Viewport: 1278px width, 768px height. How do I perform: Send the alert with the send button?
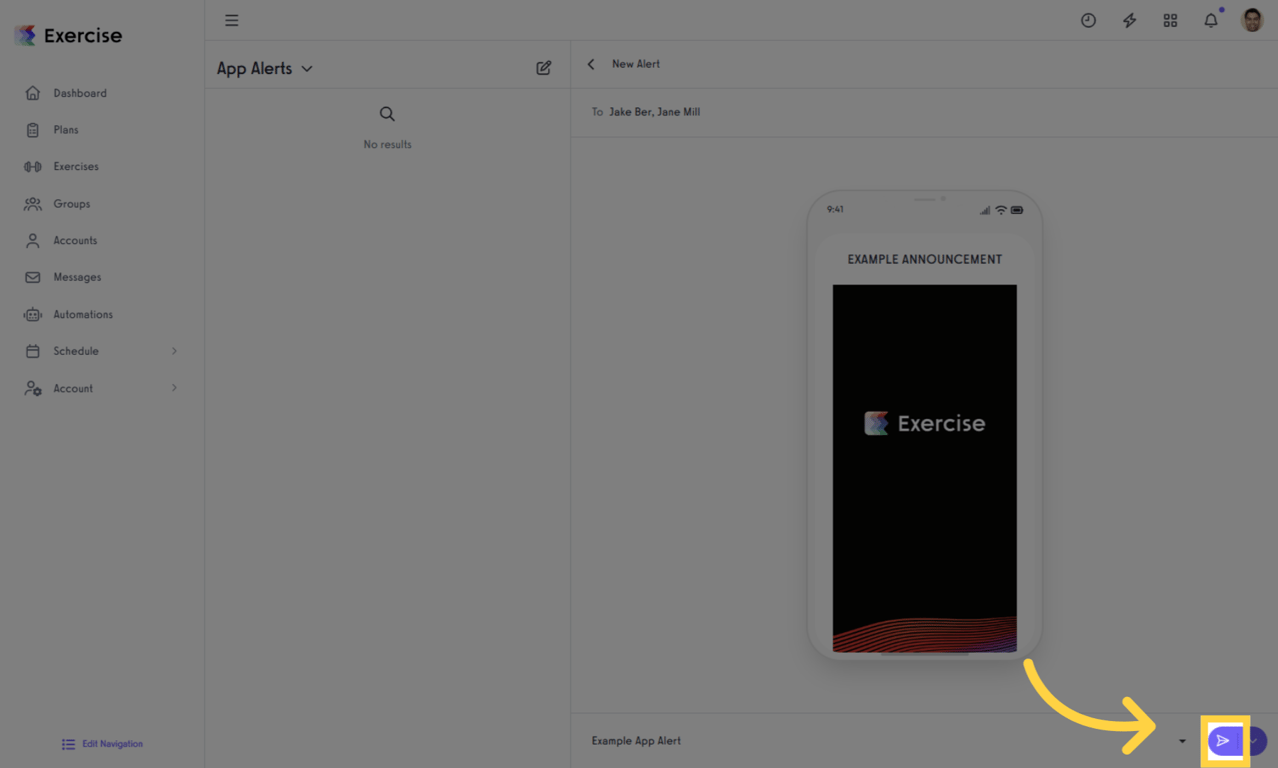pyautogui.click(x=1225, y=741)
